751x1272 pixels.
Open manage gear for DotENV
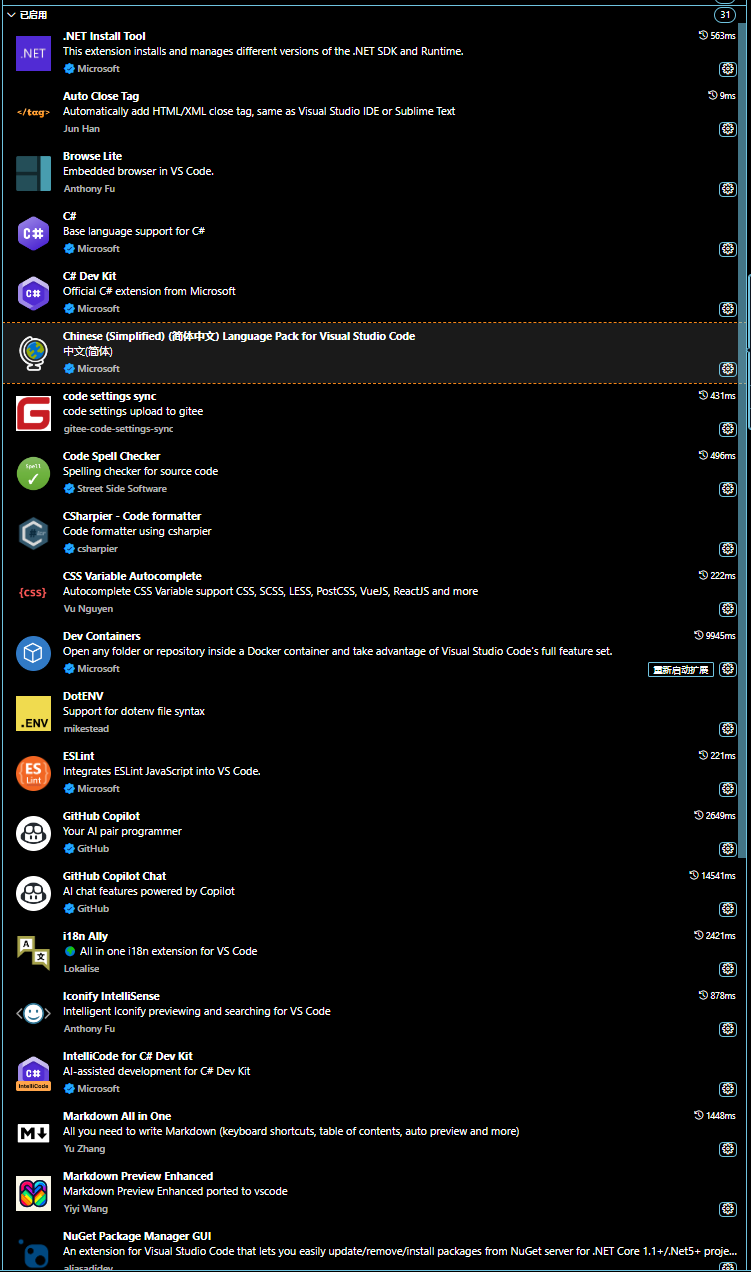727,729
